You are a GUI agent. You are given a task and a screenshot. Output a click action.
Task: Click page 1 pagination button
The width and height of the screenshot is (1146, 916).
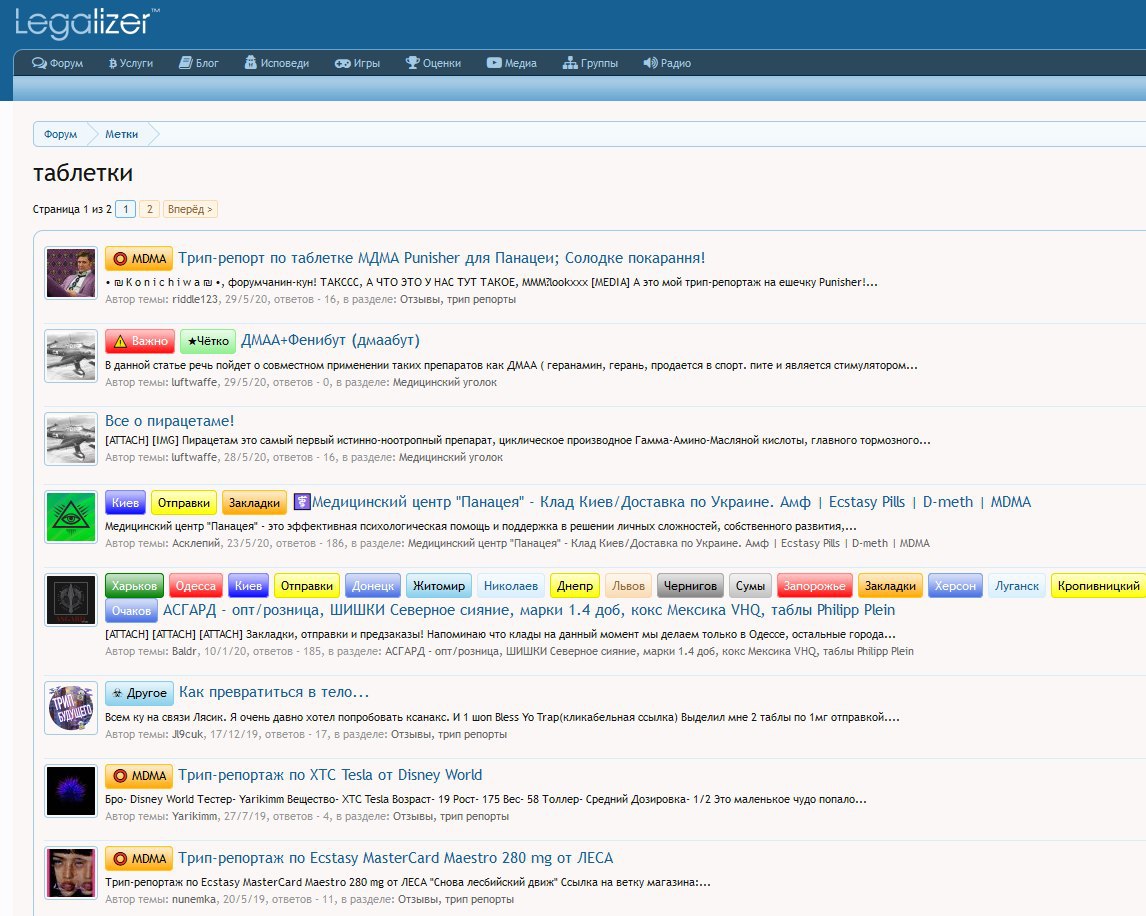click(126, 209)
